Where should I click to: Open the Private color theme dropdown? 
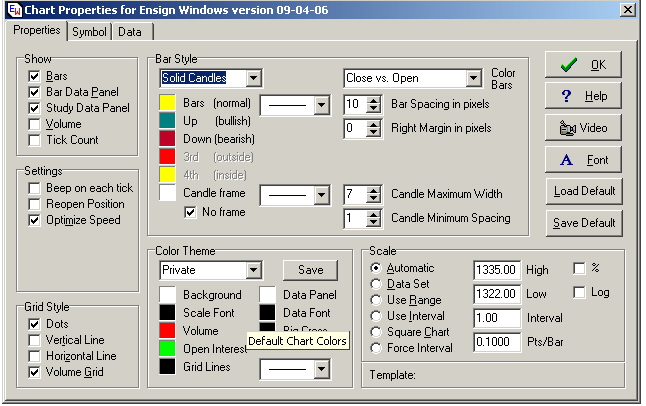(253, 270)
